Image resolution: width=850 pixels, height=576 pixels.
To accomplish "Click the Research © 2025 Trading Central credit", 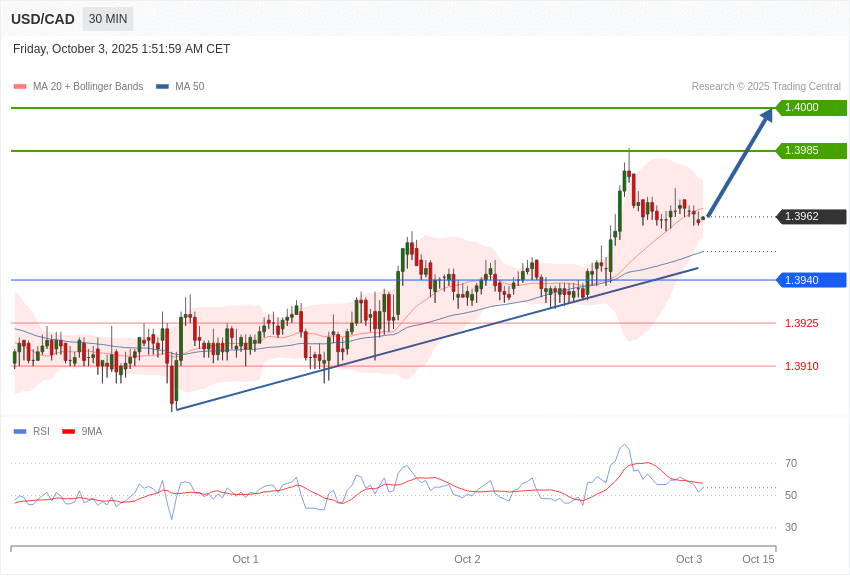I will 766,87.
